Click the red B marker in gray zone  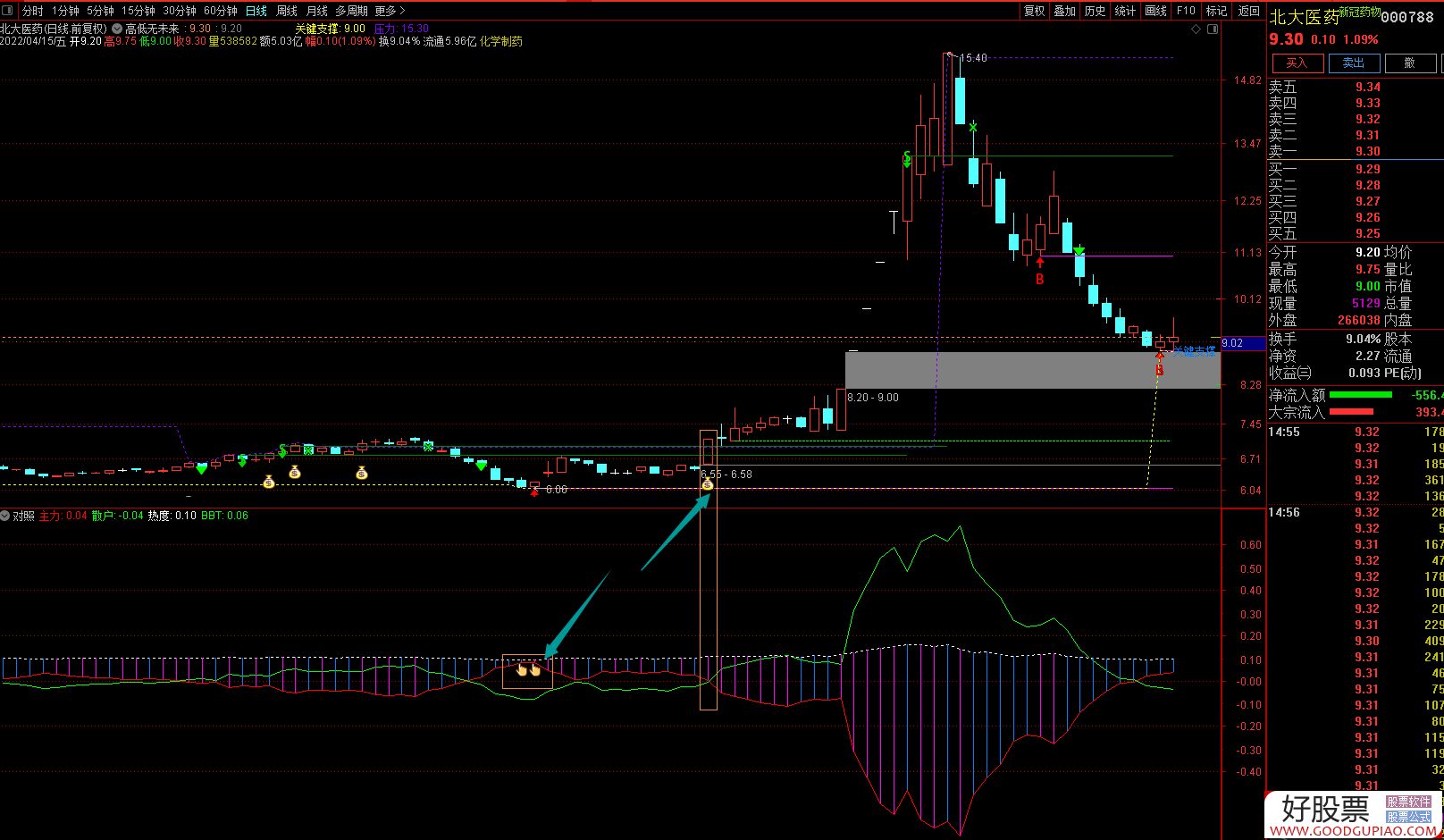pos(1160,370)
